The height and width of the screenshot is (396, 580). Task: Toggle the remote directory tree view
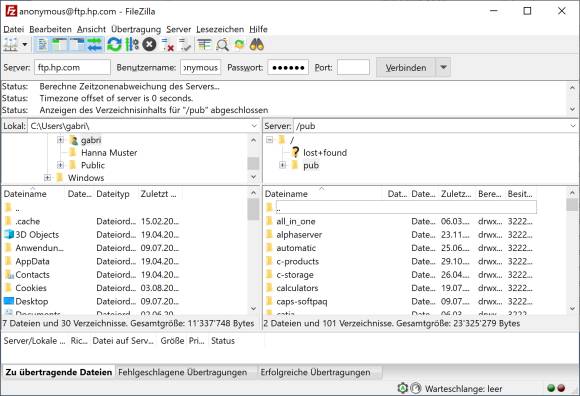pos(77,45)
